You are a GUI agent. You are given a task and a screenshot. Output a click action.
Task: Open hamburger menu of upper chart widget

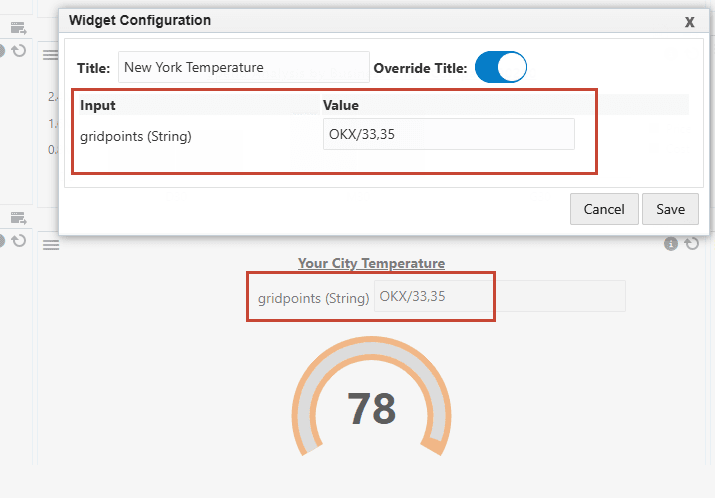tap(51, 55)
